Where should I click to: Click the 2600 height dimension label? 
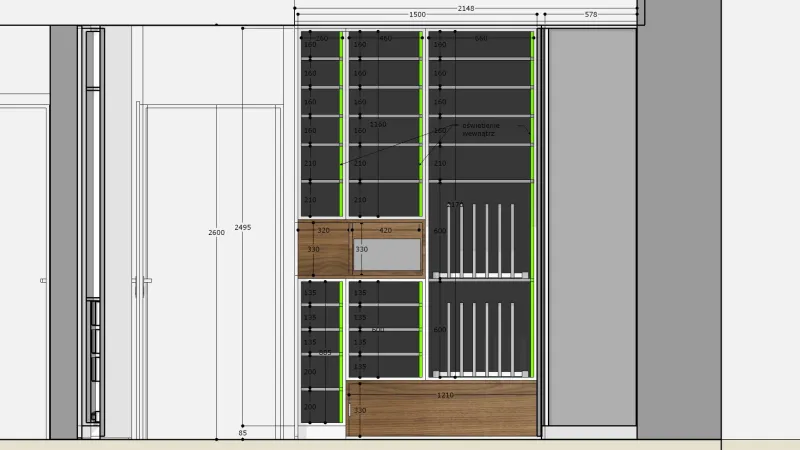tap(216, 232)
